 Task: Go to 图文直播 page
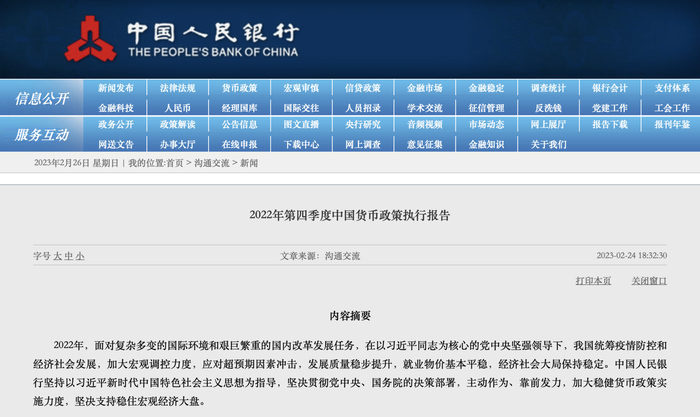pyautogui.click(x=301, y=124)
